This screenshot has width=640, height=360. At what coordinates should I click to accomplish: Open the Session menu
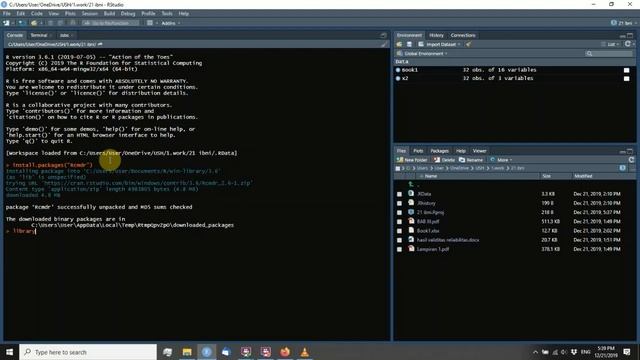(89, 13)
